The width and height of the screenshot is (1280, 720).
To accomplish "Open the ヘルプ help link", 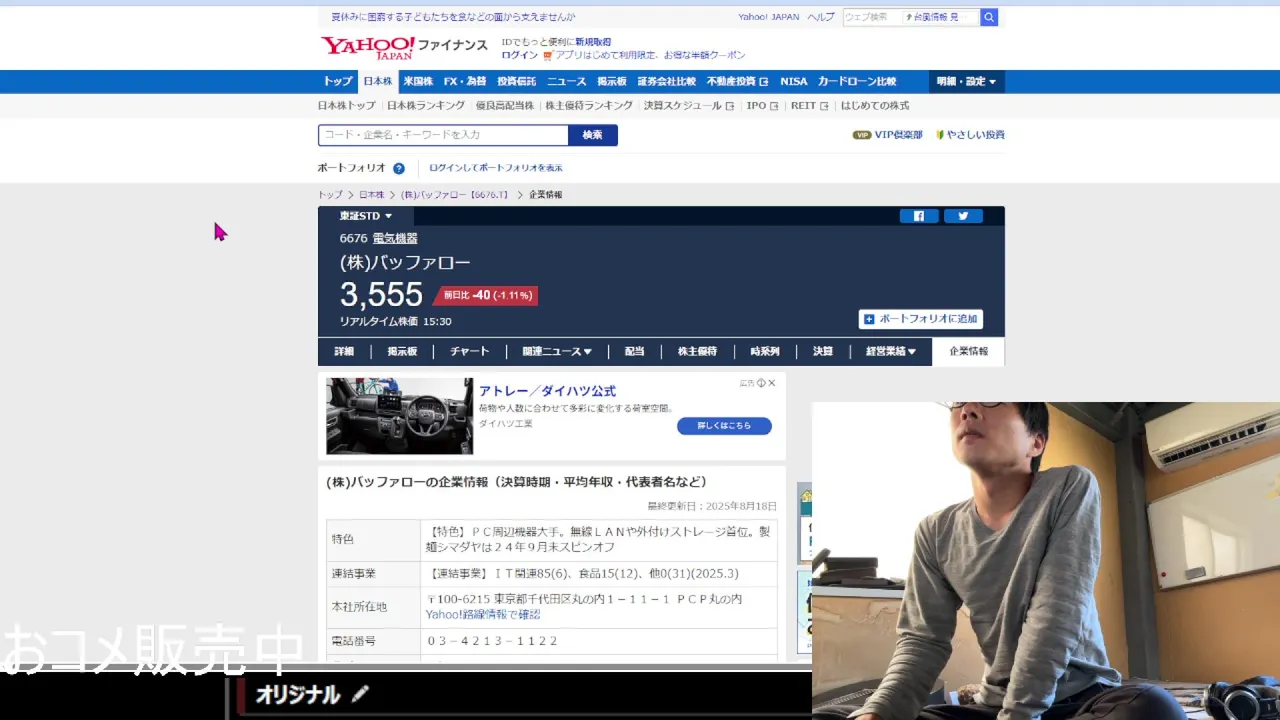I will click(x=821, y=17).
